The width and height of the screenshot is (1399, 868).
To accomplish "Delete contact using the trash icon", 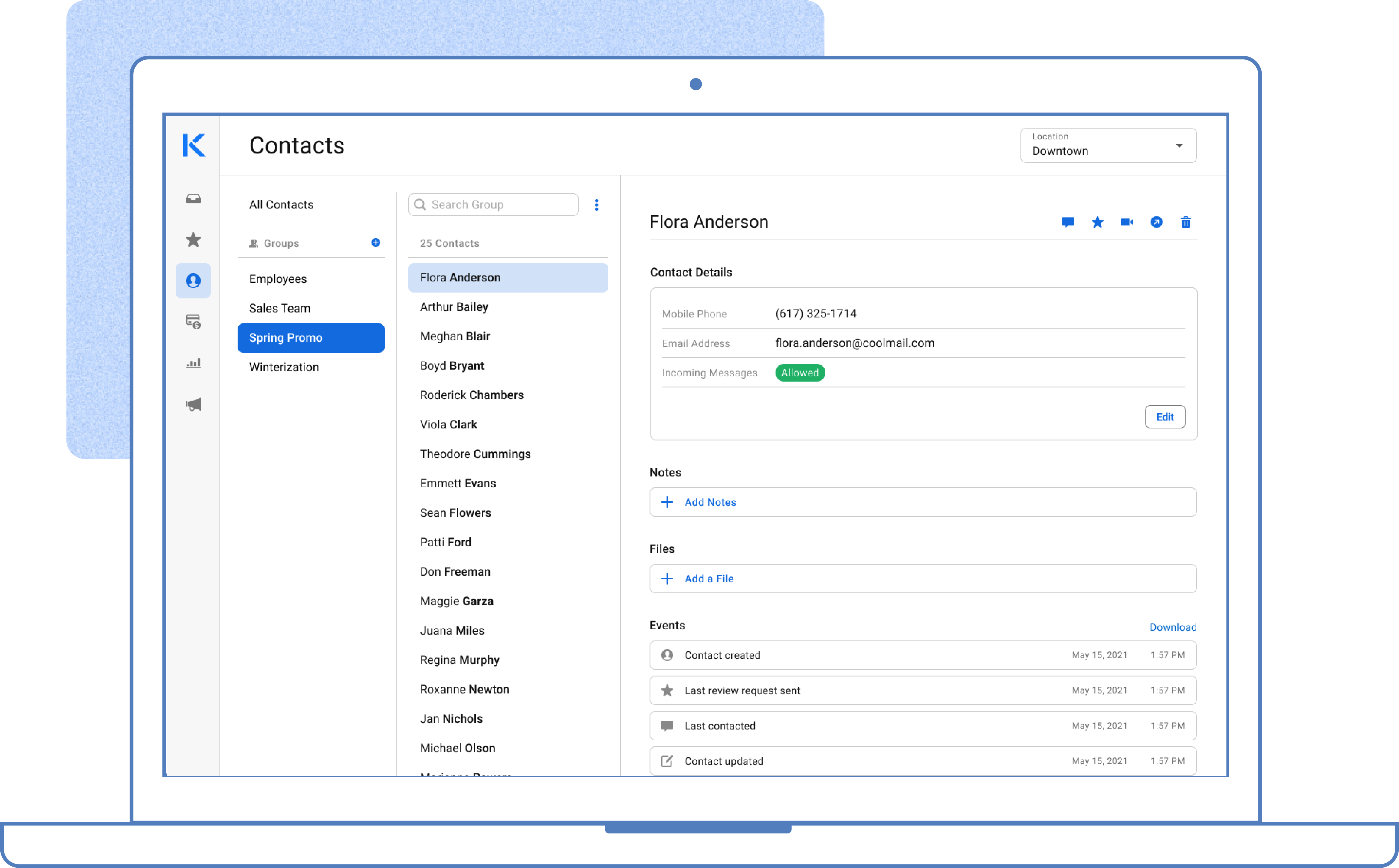I will tap(1186, 222).
